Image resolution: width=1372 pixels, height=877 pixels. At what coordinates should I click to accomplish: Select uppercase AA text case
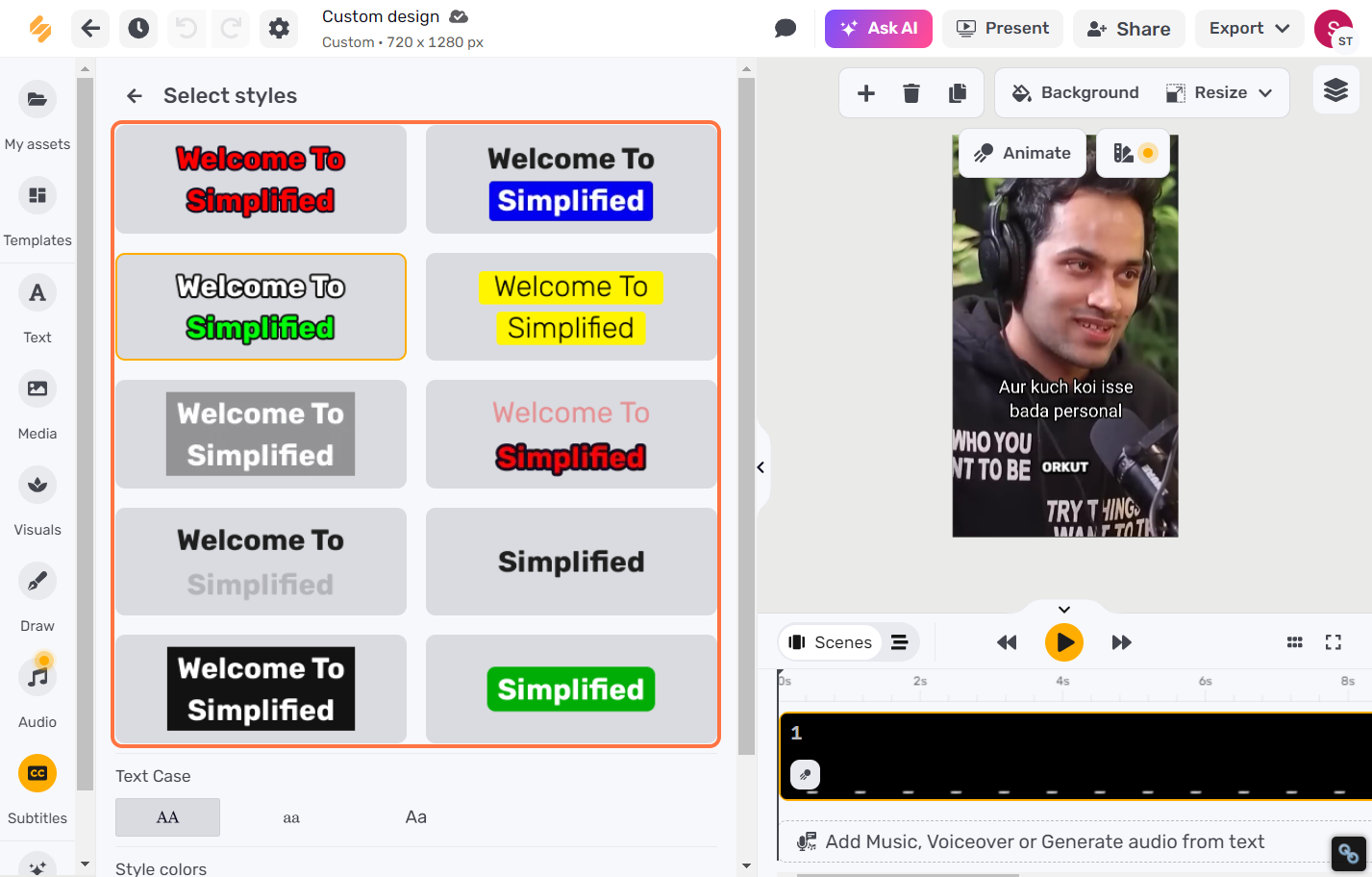click(167, 817)
